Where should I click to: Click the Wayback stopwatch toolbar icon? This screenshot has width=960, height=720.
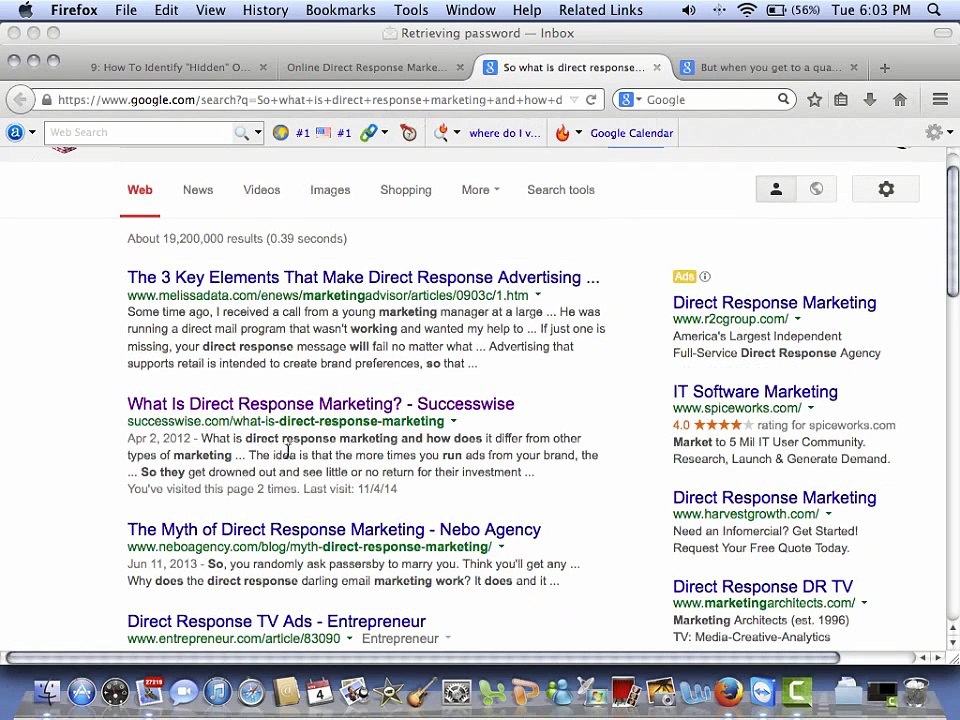(x=408, y=132)
